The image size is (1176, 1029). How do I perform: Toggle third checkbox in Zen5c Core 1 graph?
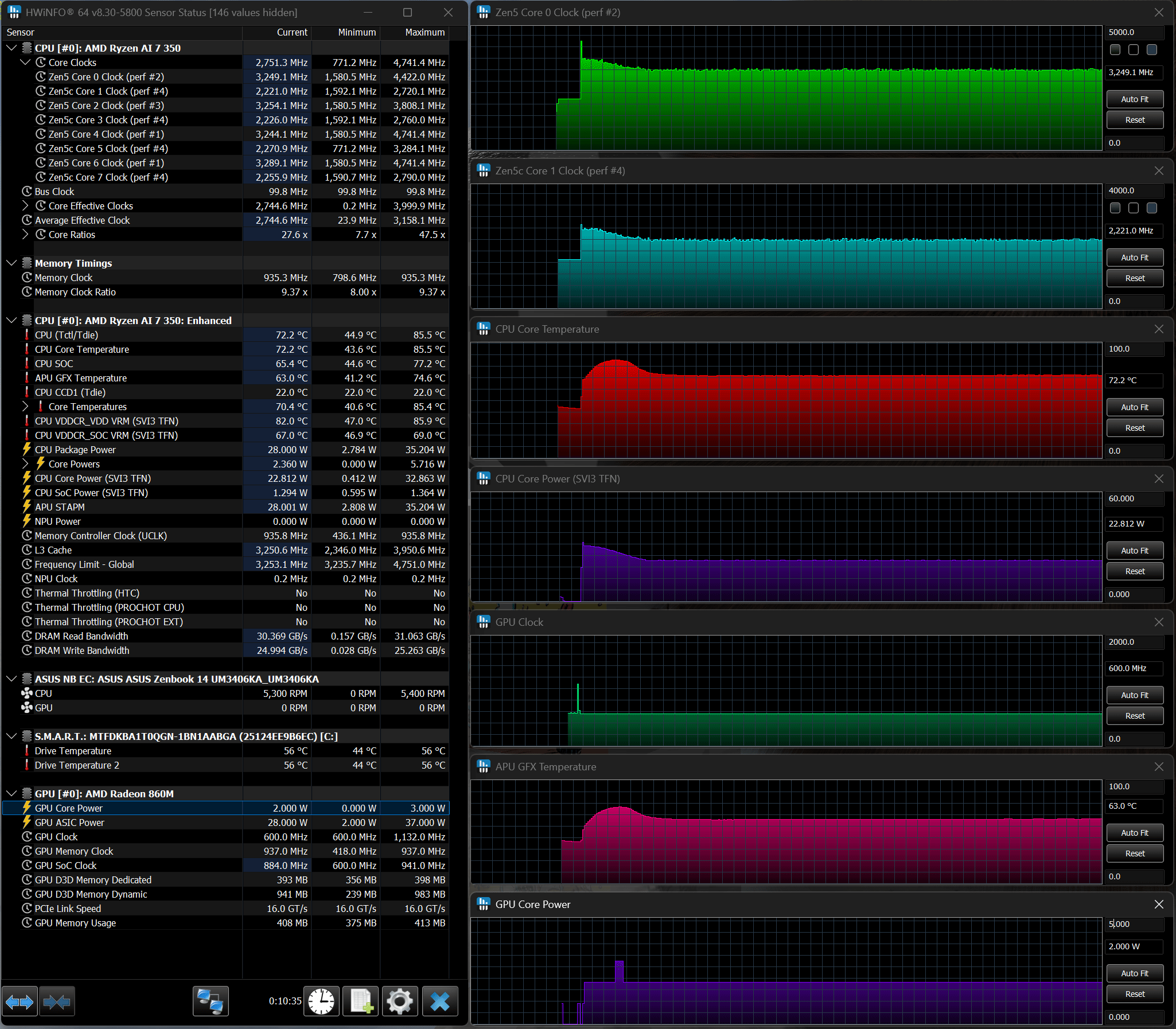click(1152, 208)
